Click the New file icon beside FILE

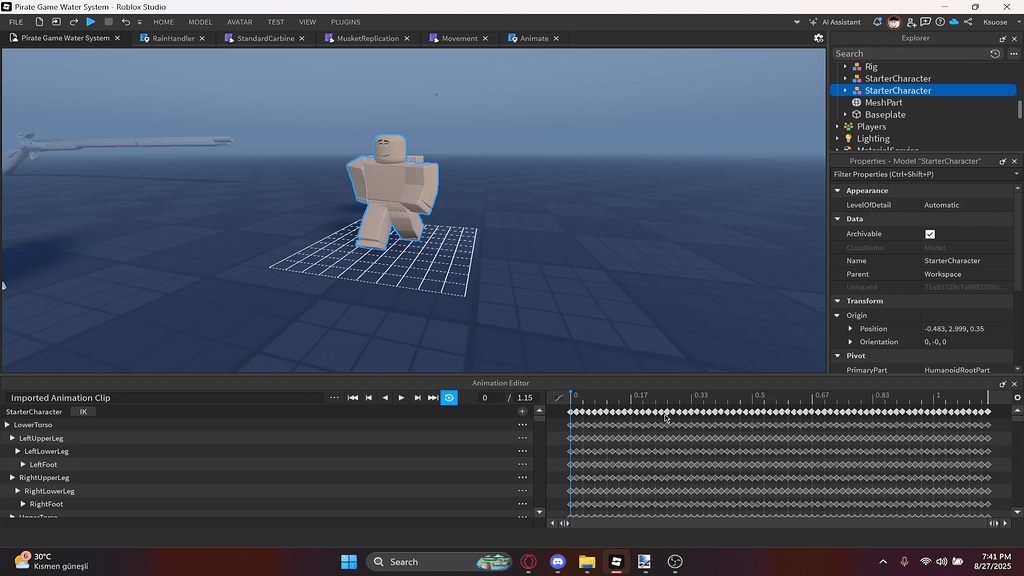point(39,22)
